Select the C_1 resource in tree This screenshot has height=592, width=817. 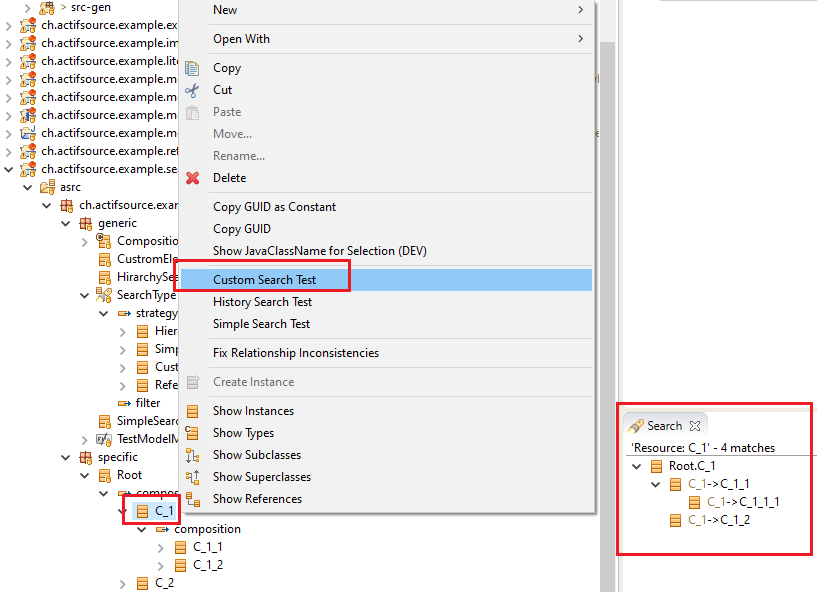click(164, 511)
